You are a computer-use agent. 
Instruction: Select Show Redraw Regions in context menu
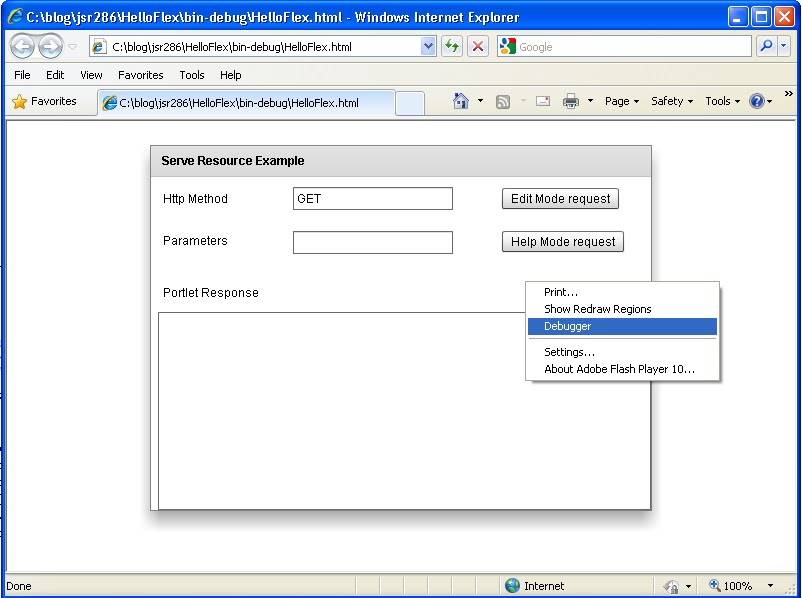(x=622, y=309)
